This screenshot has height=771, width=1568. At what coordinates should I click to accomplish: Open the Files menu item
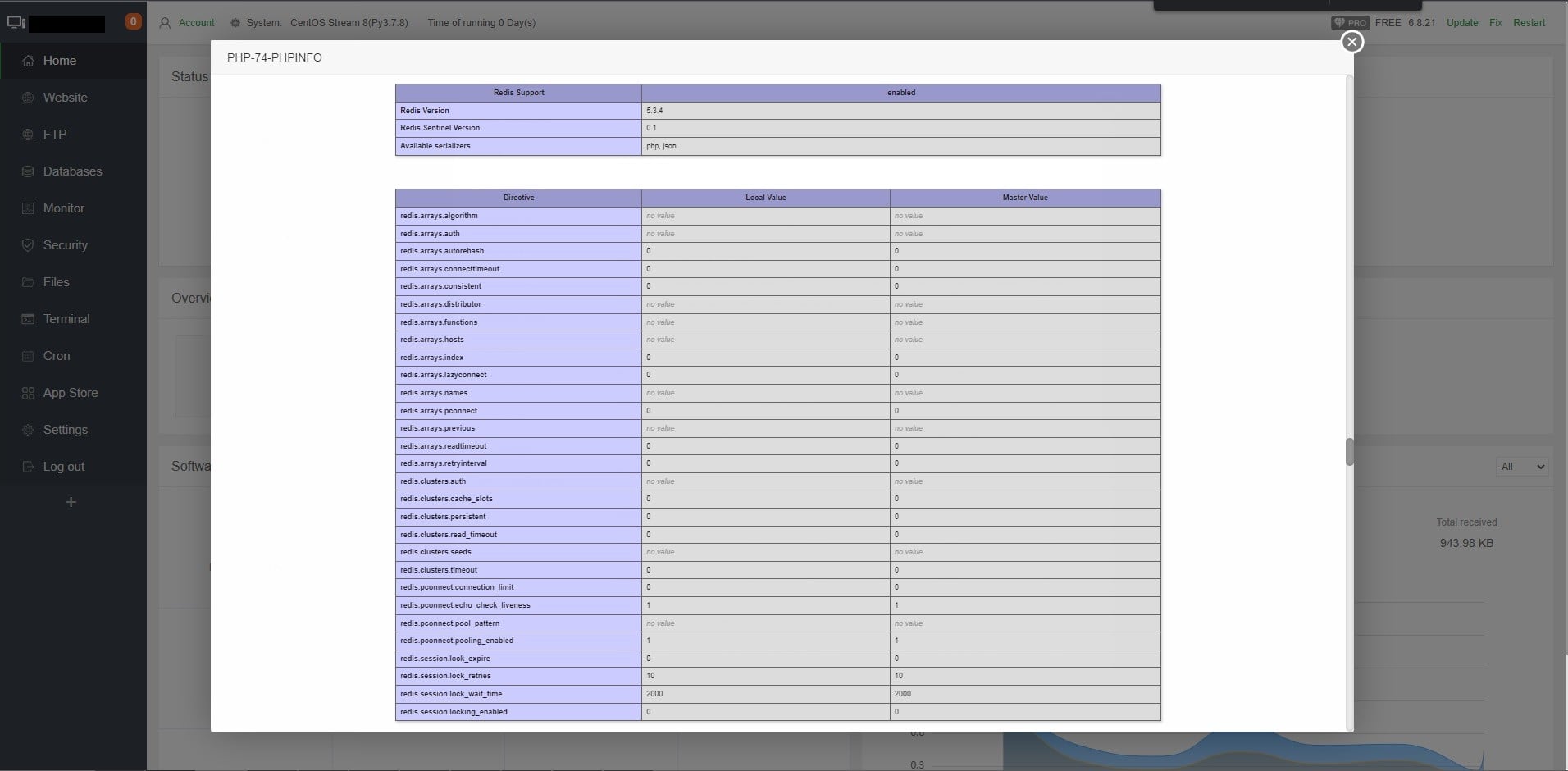pyautogui.click(x=56, y=282)
